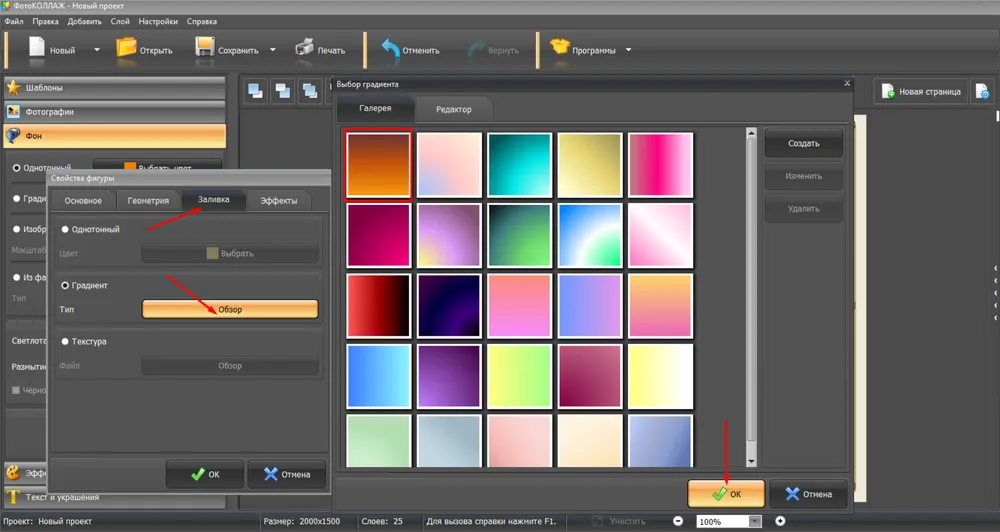Screen dimensions: 1000x532
Task: Click the Новый document icon
Action: [x=38, y=49]
